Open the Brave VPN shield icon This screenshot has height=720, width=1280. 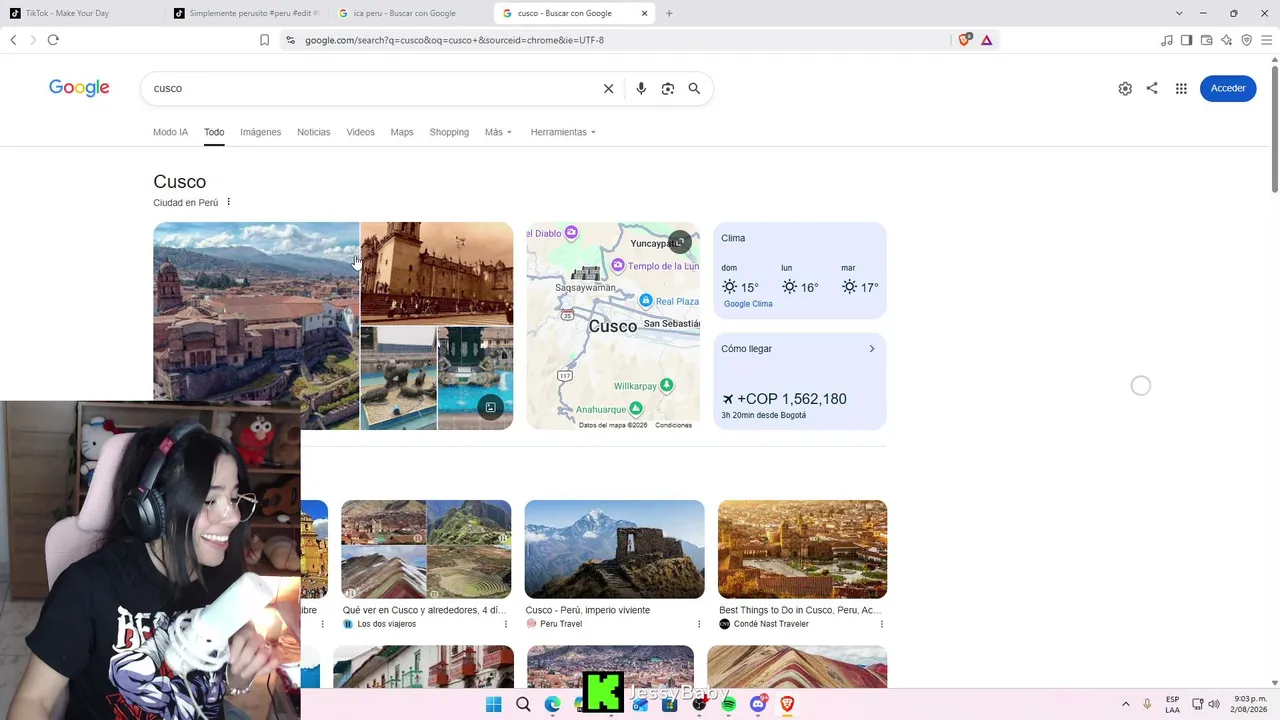click(x=1246, y=40)
